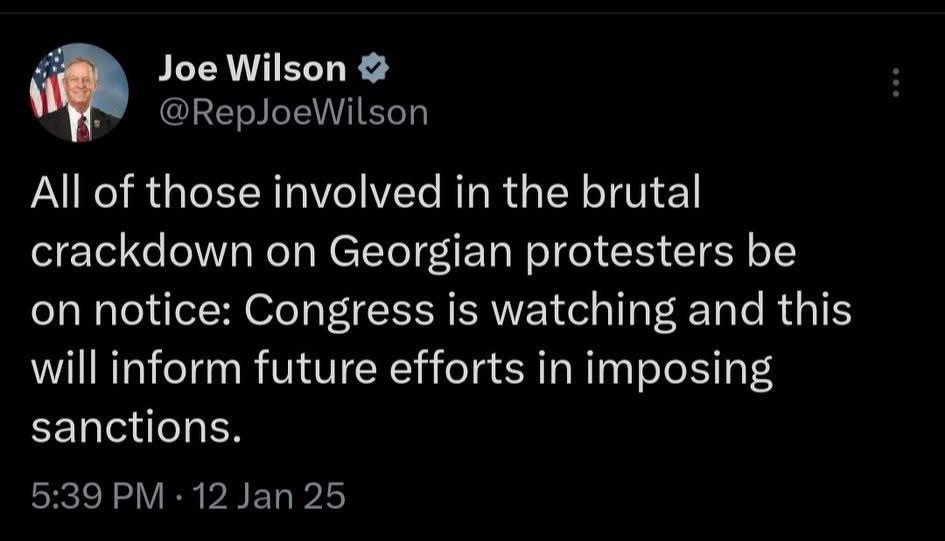
Task: Click the word "sanctions." in the tweet
Action: [137, 427]
